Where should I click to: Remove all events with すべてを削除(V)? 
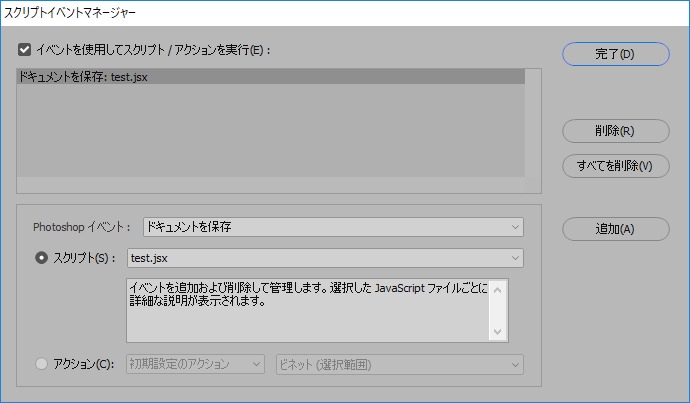[x=615, y=165]
